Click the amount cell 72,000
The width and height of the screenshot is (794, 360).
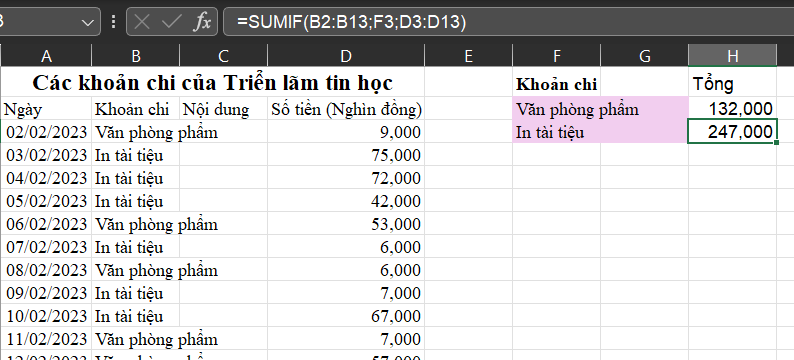[346, 178]
